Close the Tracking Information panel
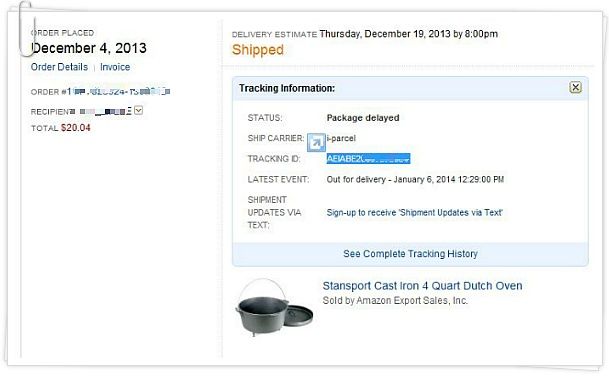 click(x=575, y=87)
